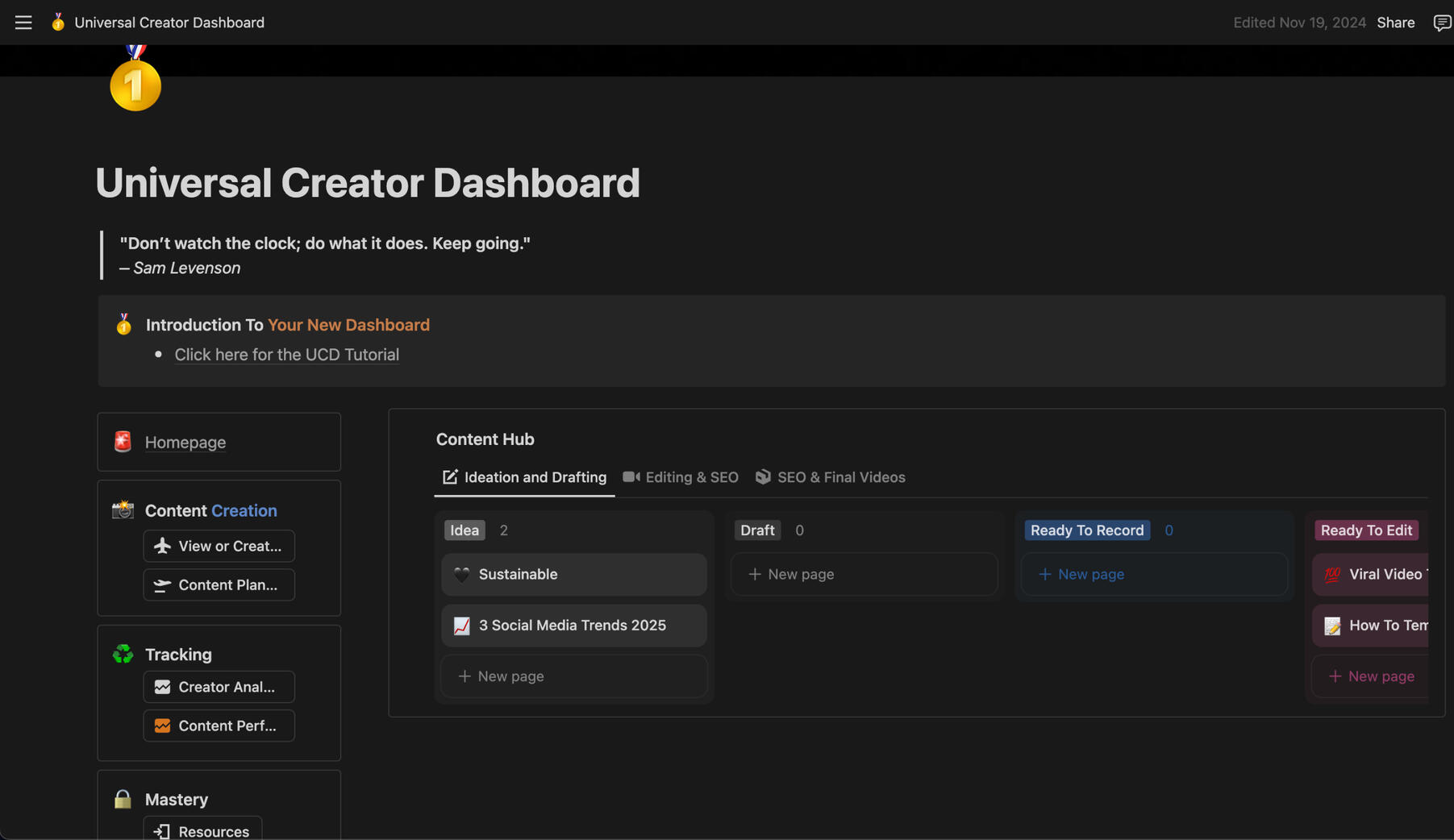Click the chart icon on Social Media Trends card
The image size is (1454, 840).
click(x=461, y=626)
